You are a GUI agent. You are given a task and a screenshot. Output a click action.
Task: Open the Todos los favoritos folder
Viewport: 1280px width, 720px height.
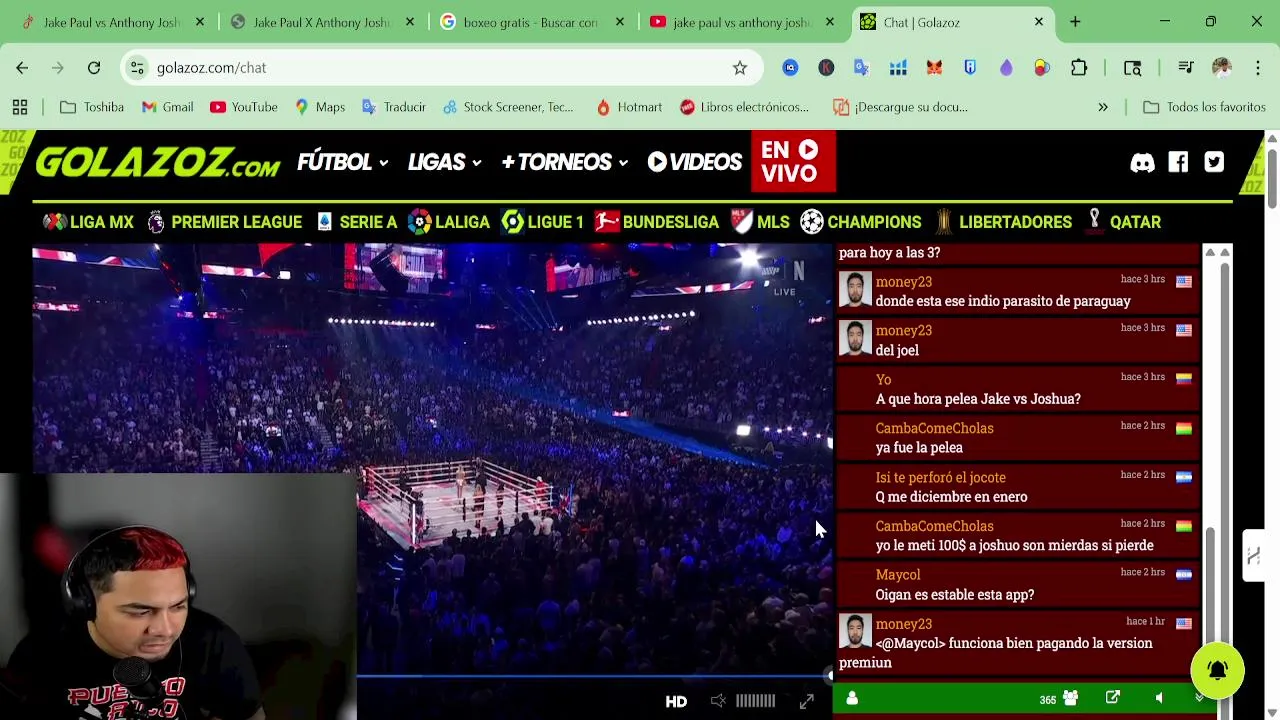[x=1204, y=107]
